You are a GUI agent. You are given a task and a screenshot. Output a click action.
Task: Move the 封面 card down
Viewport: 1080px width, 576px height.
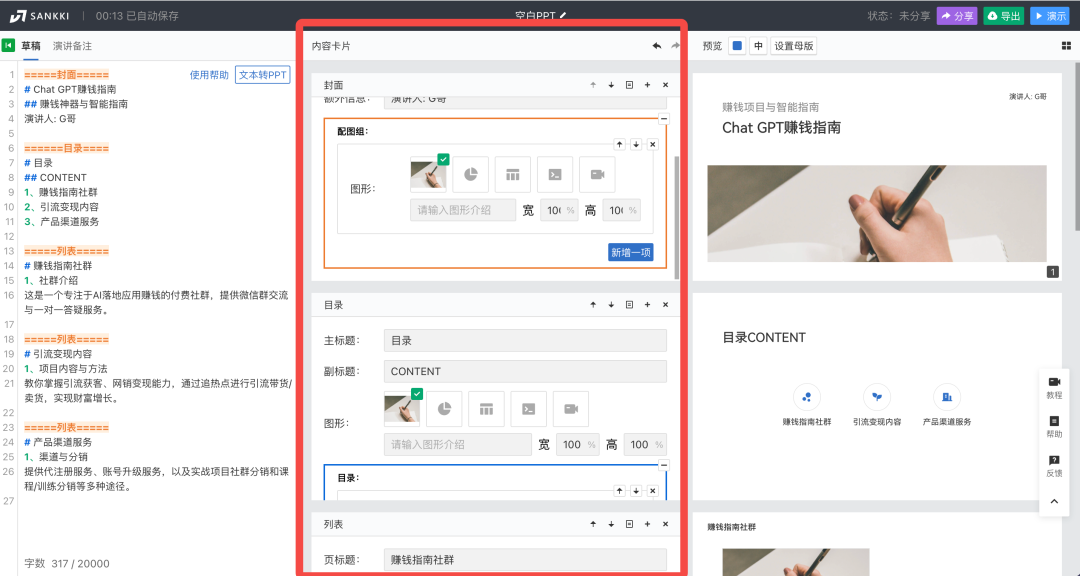coord(611,85)
